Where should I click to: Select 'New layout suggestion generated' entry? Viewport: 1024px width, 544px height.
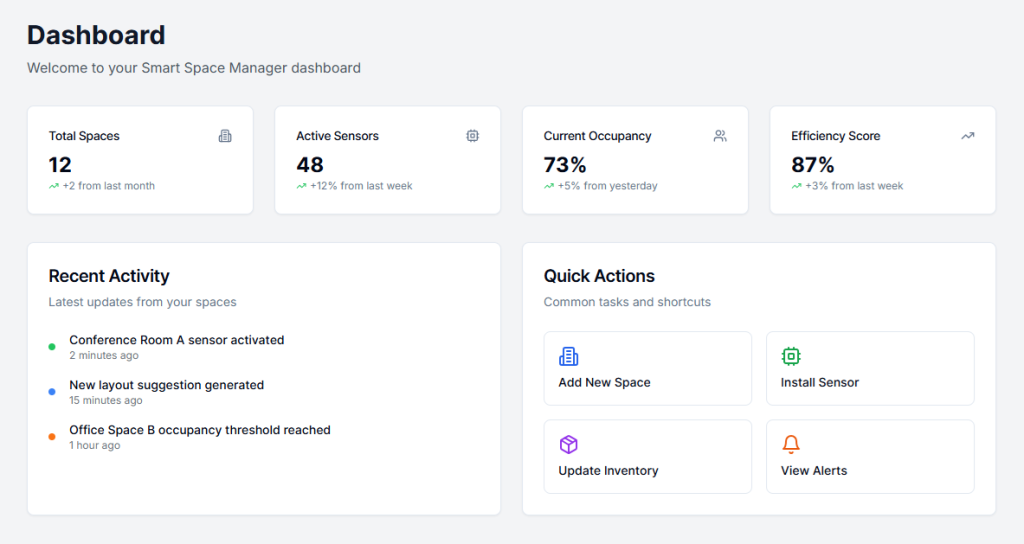pyautogui.click(x=167, y=385)
